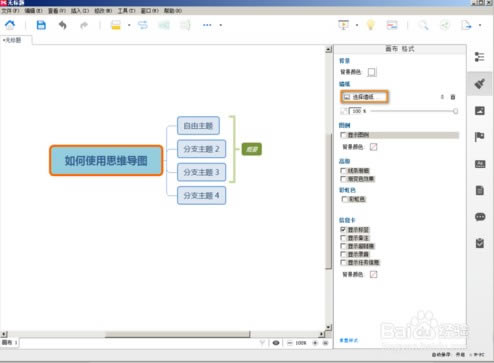
Task: Enable the 显示超链接 checkbox
Action: pos(343,246)
